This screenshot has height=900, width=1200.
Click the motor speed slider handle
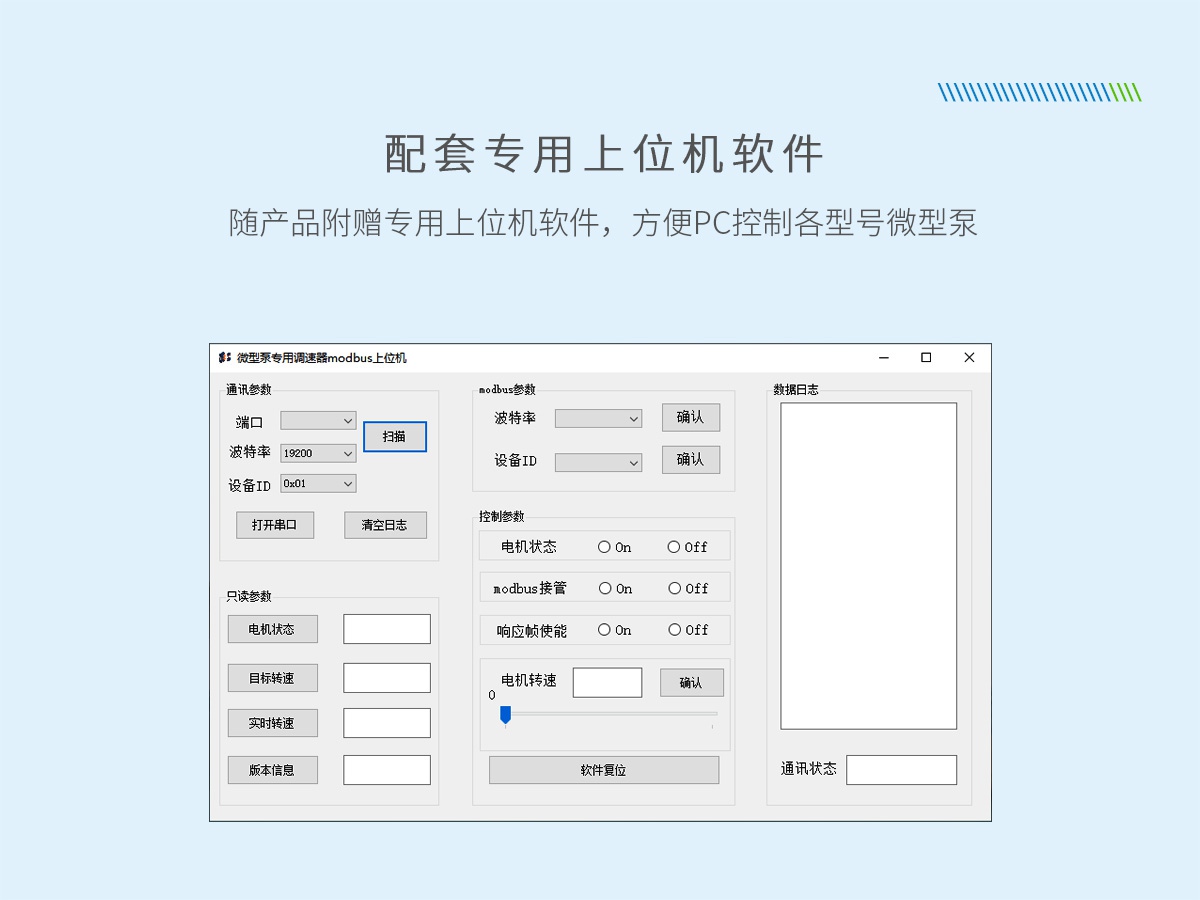507,712
